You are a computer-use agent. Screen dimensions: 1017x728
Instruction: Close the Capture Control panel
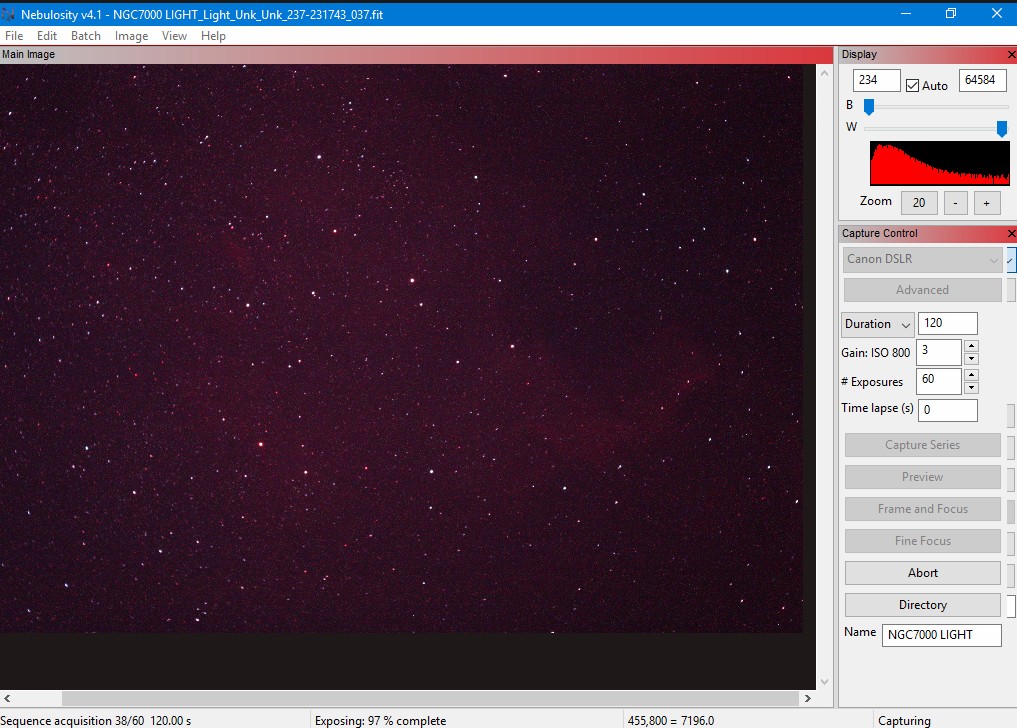(1011, 233)
